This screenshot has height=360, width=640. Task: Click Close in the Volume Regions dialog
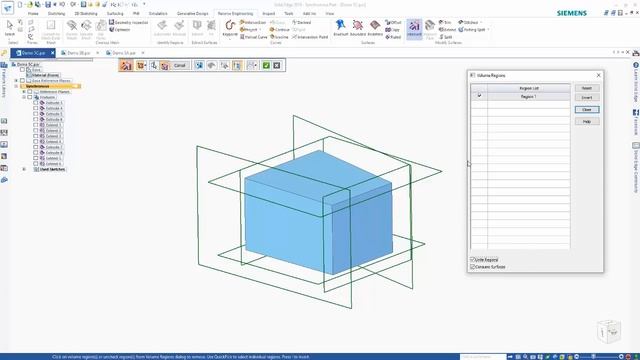(x=587, y=110)
